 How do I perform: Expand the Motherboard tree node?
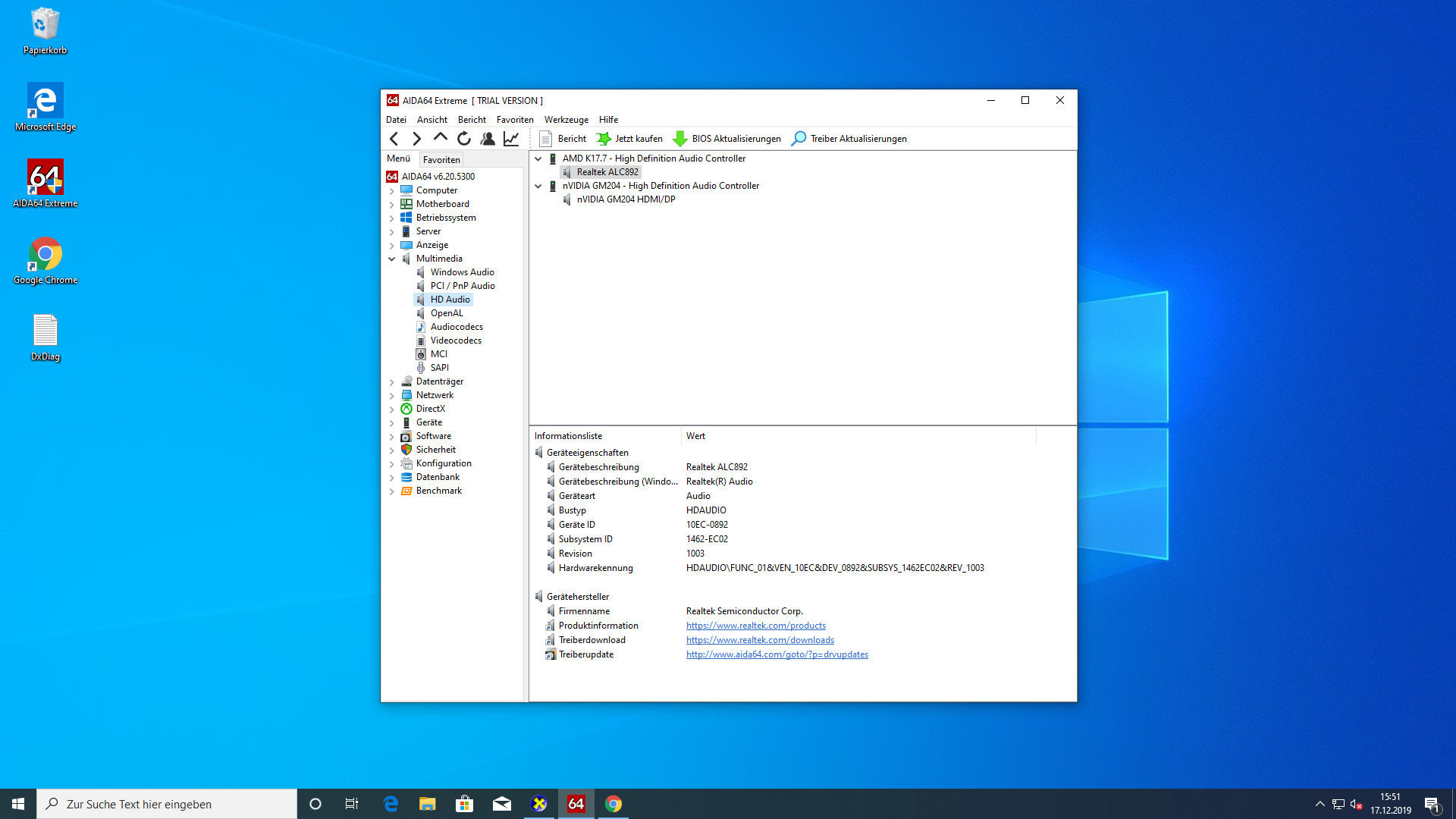(x=392, y=204)
